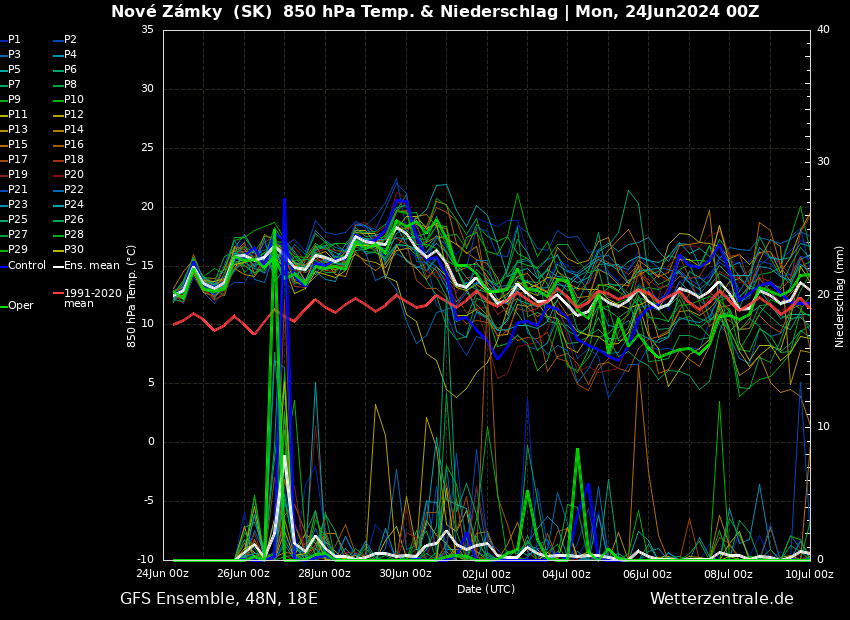
Task: Click the P11 legend label
Action: [x=18, y=115]
